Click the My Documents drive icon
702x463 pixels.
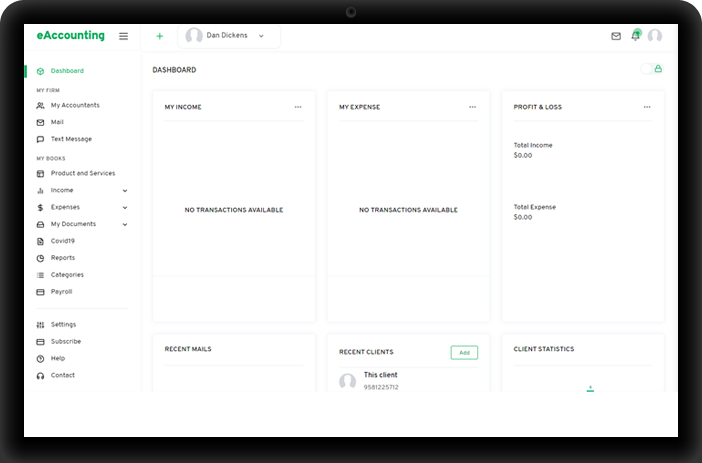pyautogui.click(x=40, y=224)
